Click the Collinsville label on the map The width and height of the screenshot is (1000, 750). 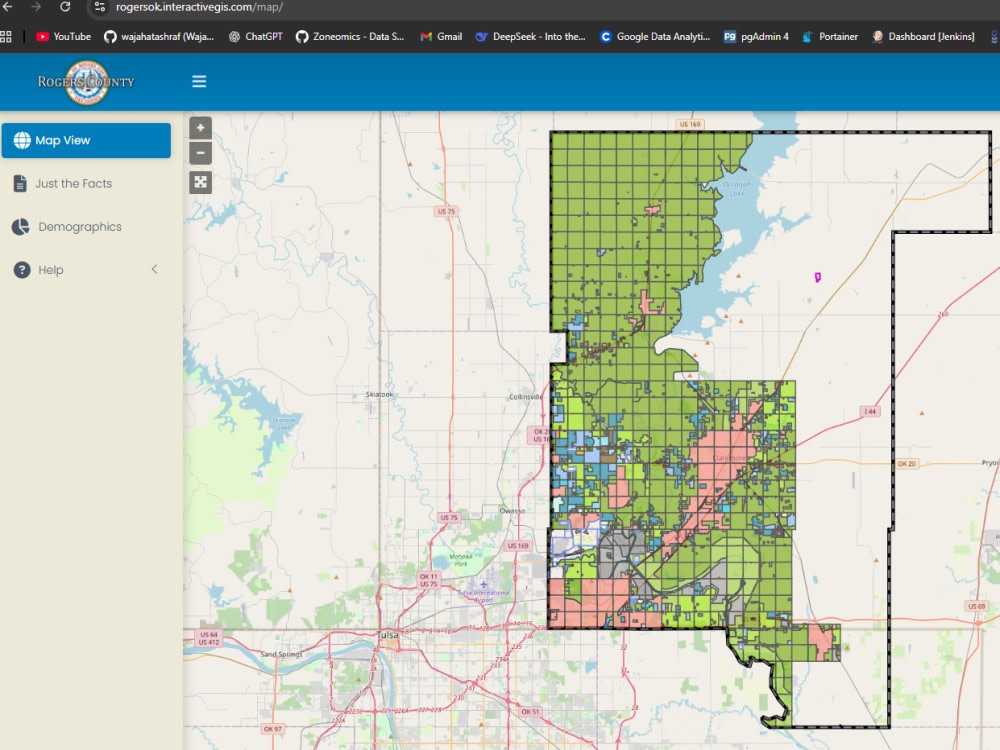tap(526, 397)
